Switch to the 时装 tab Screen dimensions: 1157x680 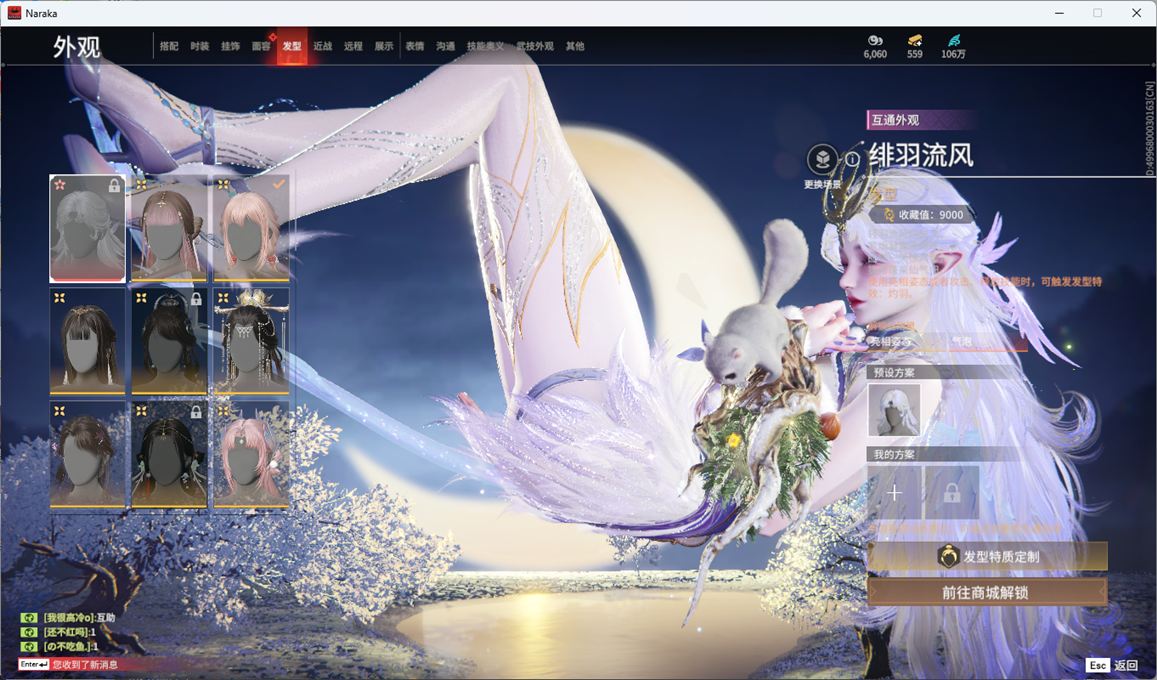coord(200,46)
